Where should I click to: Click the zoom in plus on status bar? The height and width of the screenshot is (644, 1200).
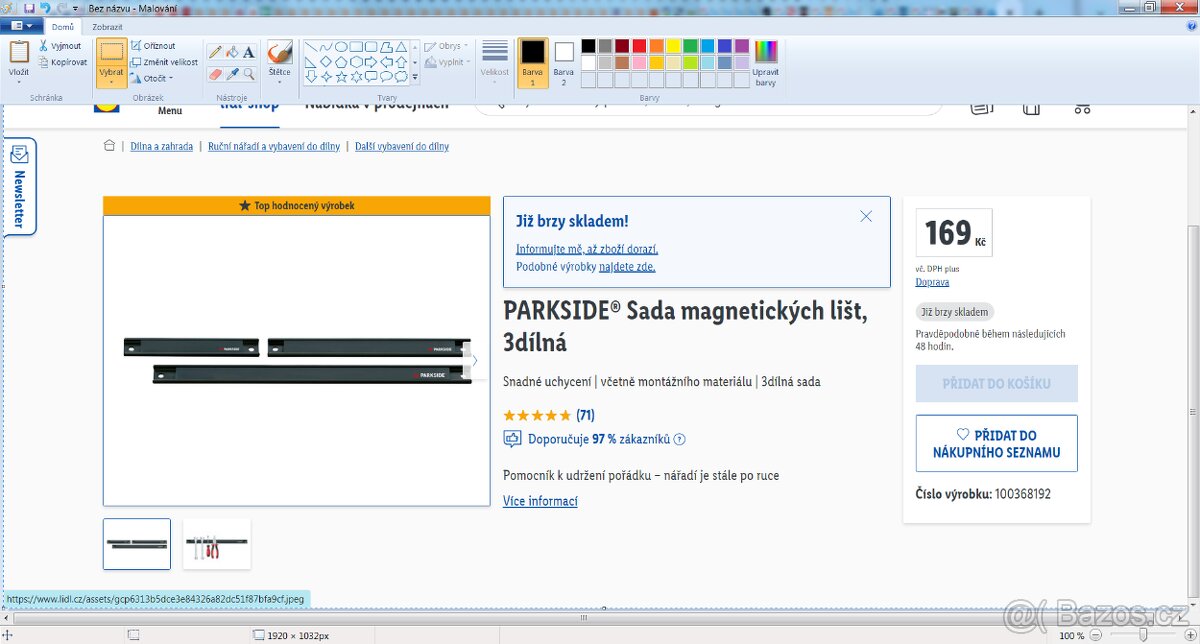coord(1188,635)
